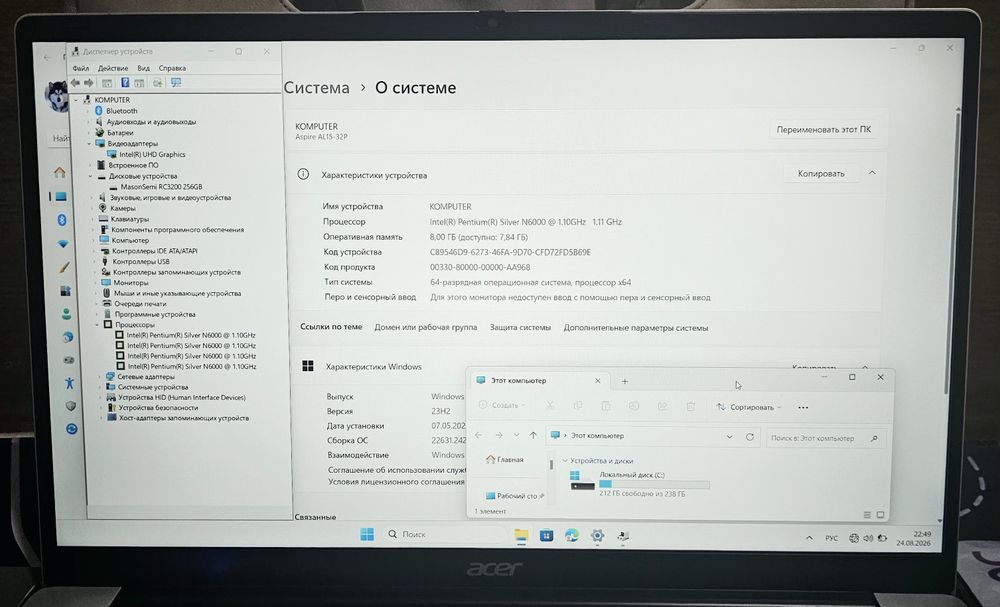Screen dimensions: 1000x607
Task: Open the Home icon in Settings sidebar
Action: point(59,172)
